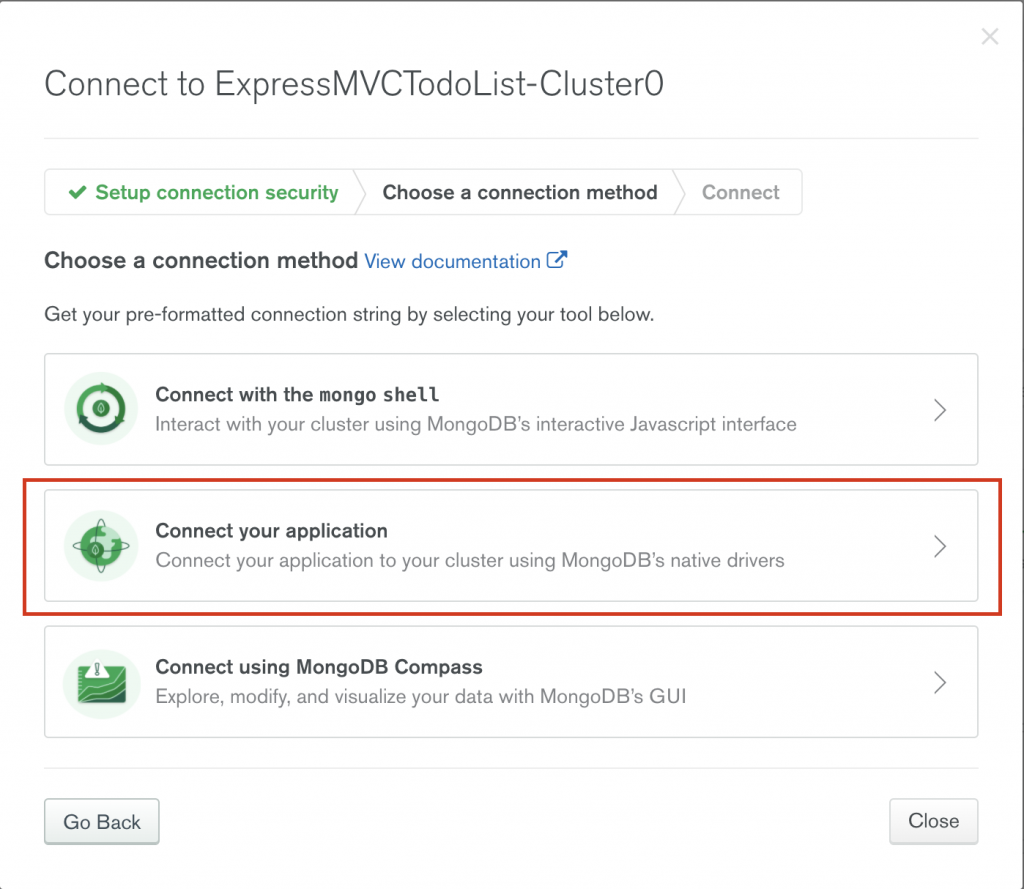
Task: Click the green checkmark on security step
Action: coord(77,193)
